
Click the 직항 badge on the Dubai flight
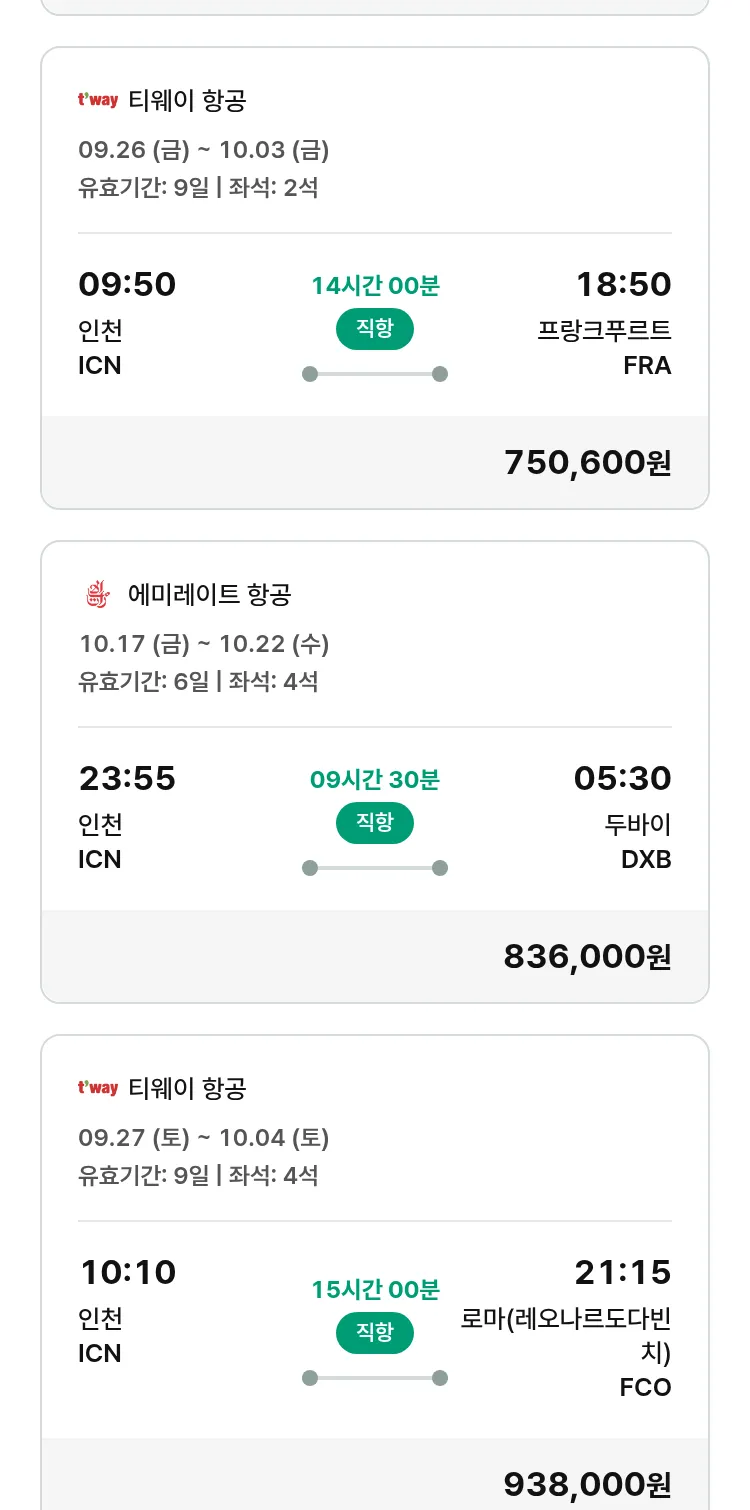[375, 823]
